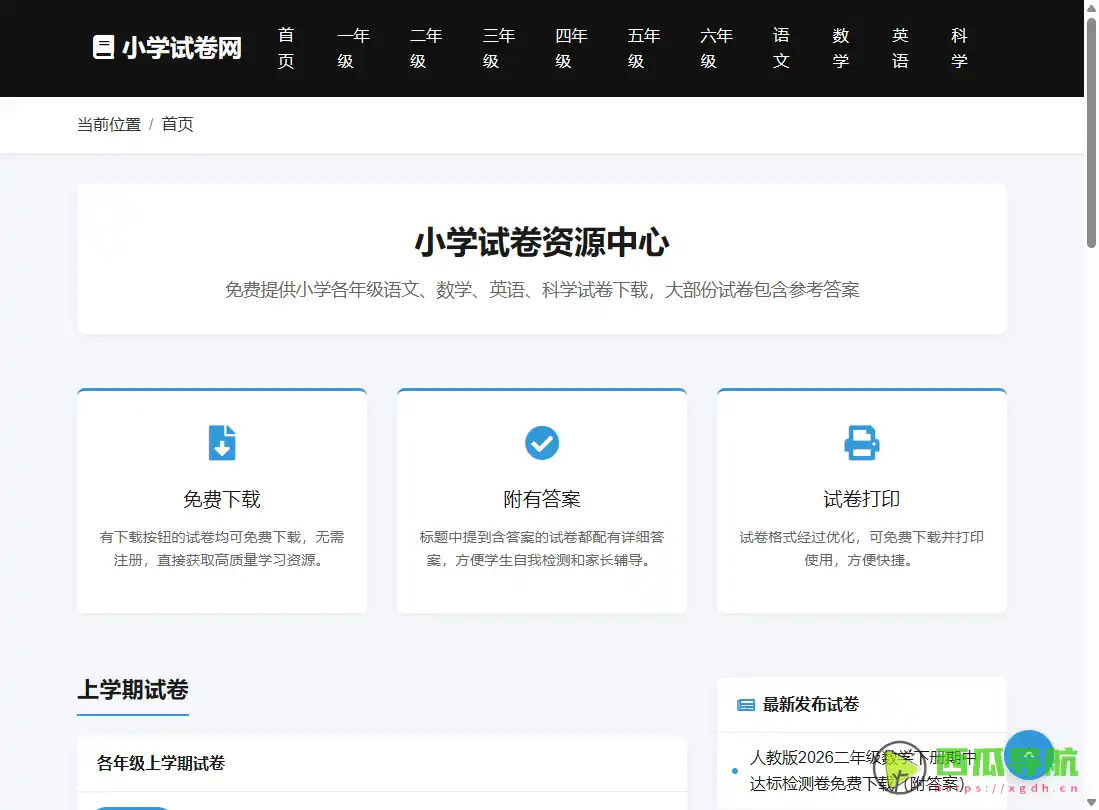Click the 各年级上学期试卷 panel header
This screenshot has height=810, width=1099.
pyautogui.click(x=160, y=763)
